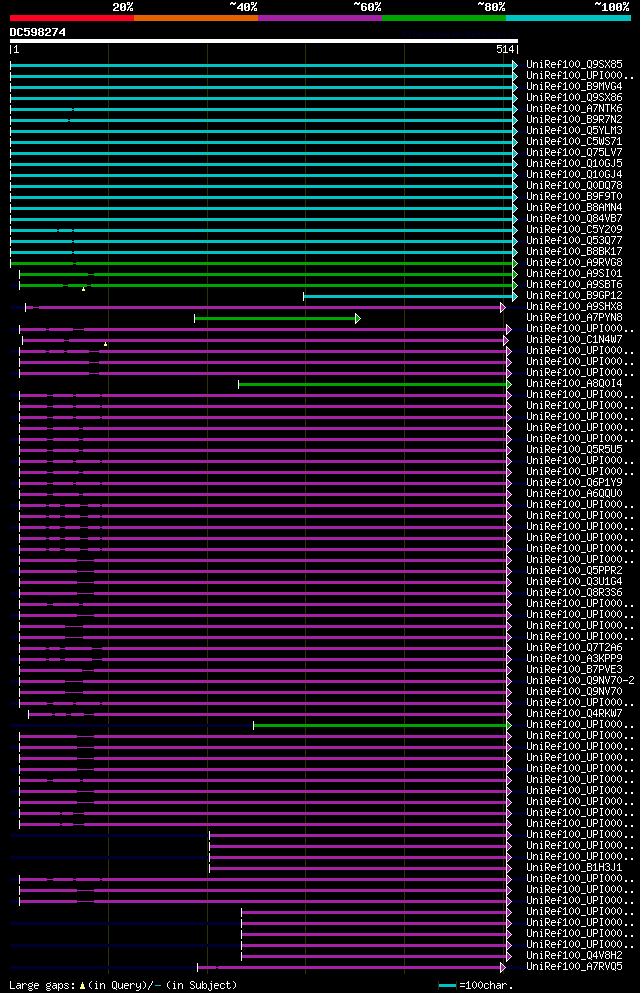Select the UniRef100_B7PVE3 label
The width and height of the screenshot is (640, 993).
[574, 669]
